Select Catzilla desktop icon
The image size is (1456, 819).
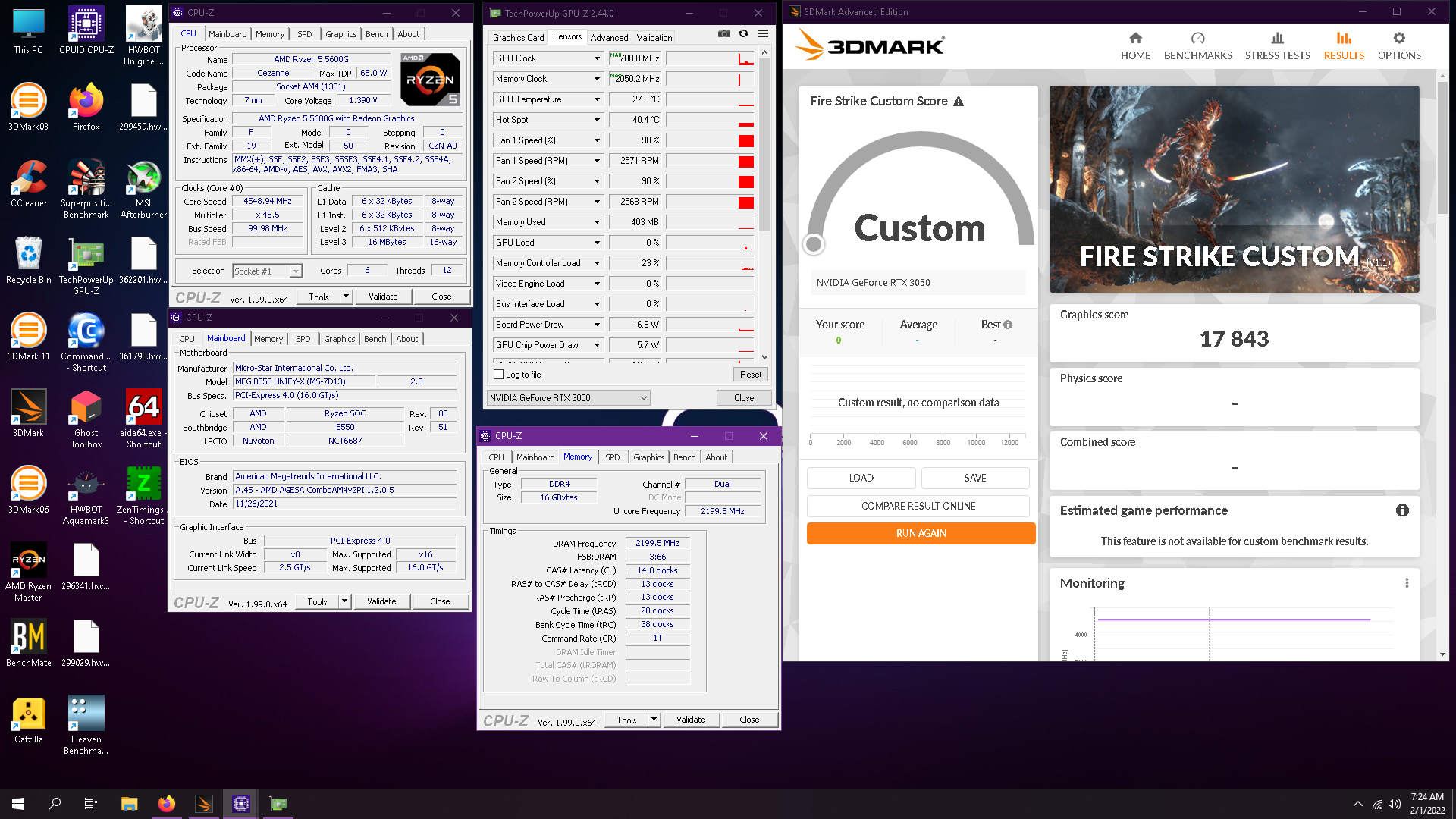tap(29, 720)
